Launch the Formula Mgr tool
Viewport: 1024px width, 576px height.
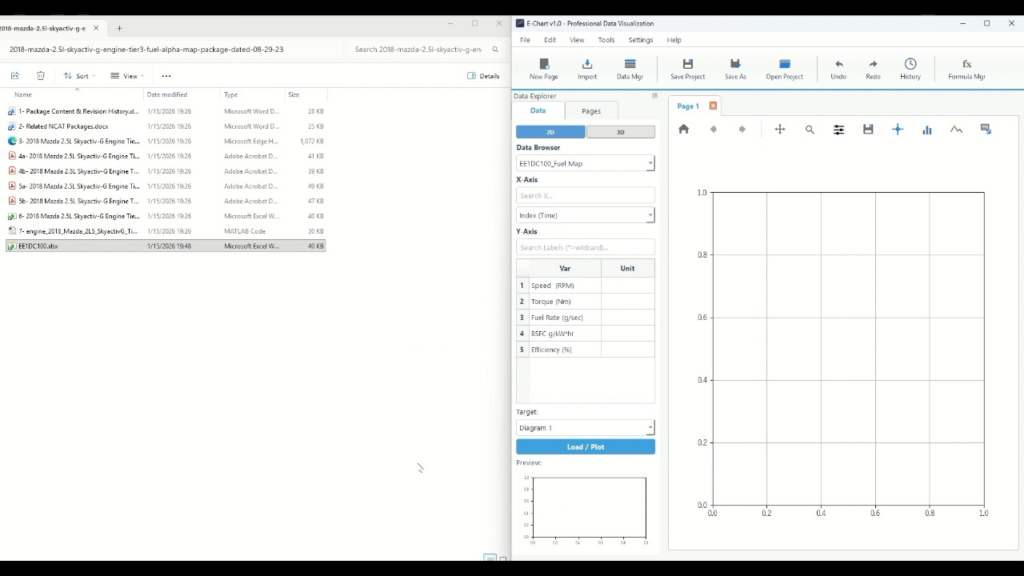(x=966, y=68)
